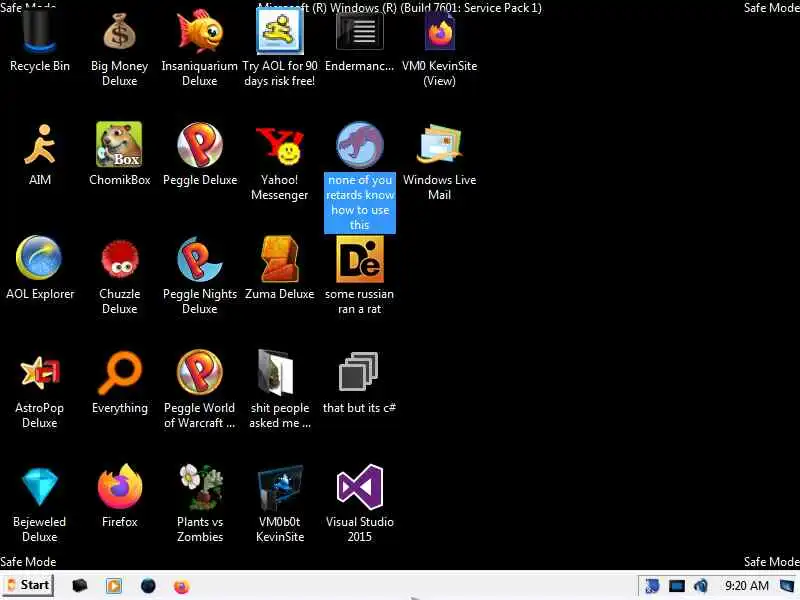Open Insaniquarium Deluxe fish icon

pos(199,31)
